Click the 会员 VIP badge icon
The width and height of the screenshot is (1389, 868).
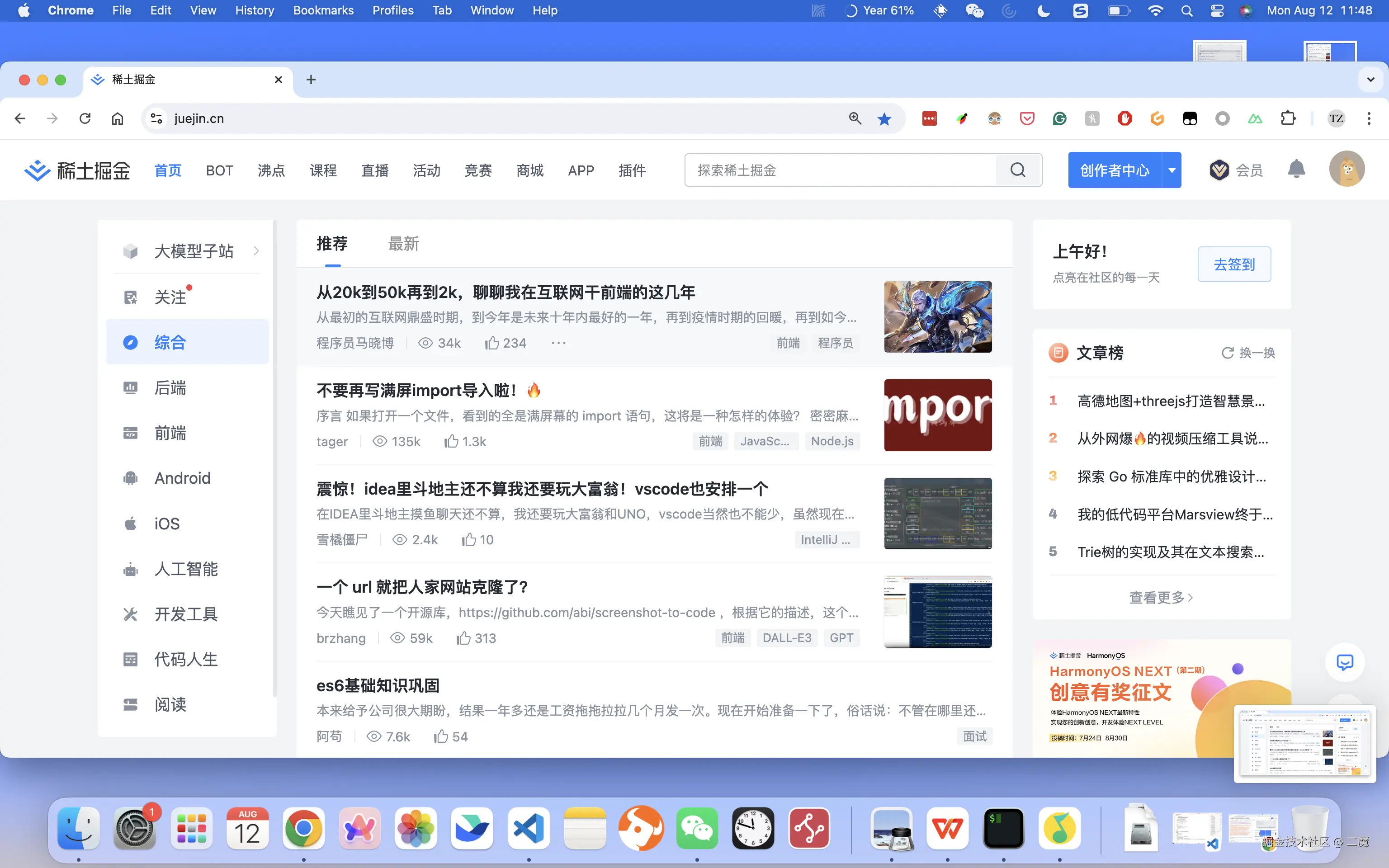1220,170
